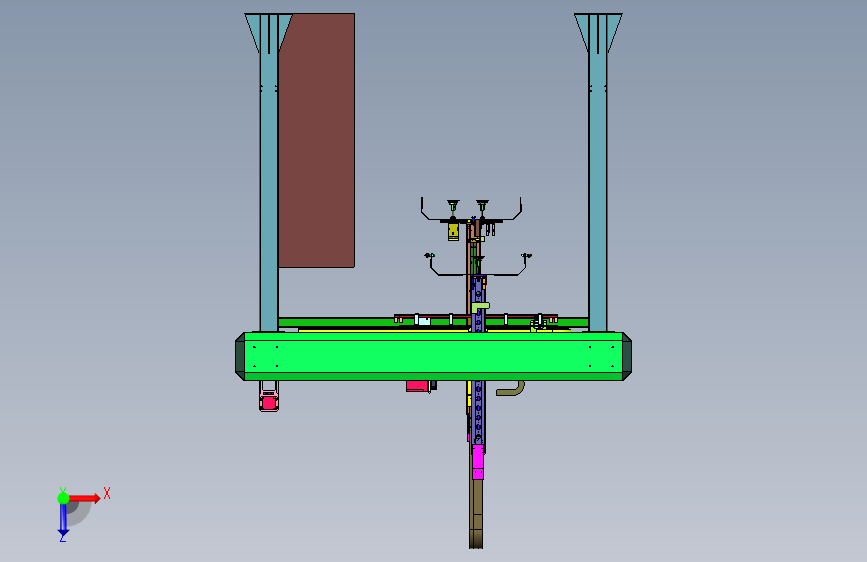This screenshot has height=562, width=867.
Task: Select the left teal support column
Action: [269, 171]
